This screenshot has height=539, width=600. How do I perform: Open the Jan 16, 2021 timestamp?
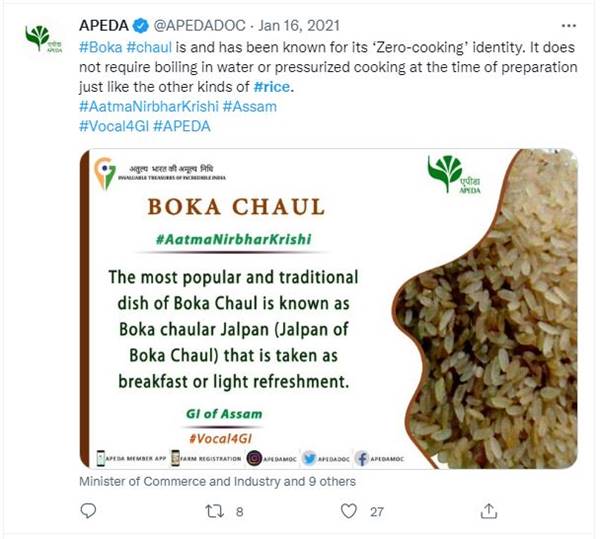click(x=284, y=26)
